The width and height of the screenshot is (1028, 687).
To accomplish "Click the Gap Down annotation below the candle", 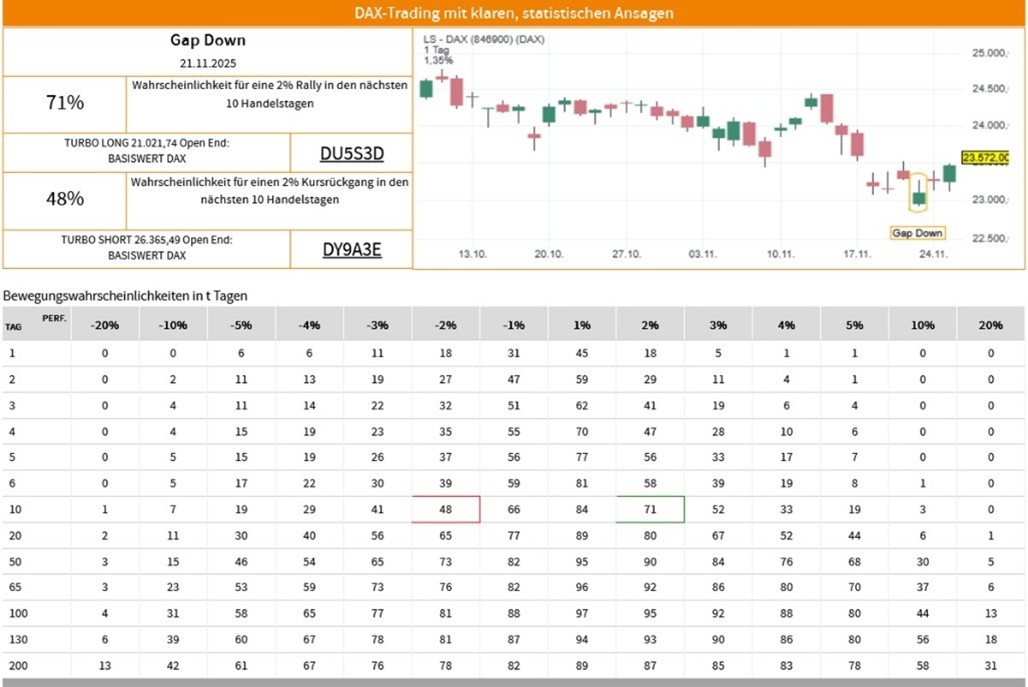I will (917, 233).
